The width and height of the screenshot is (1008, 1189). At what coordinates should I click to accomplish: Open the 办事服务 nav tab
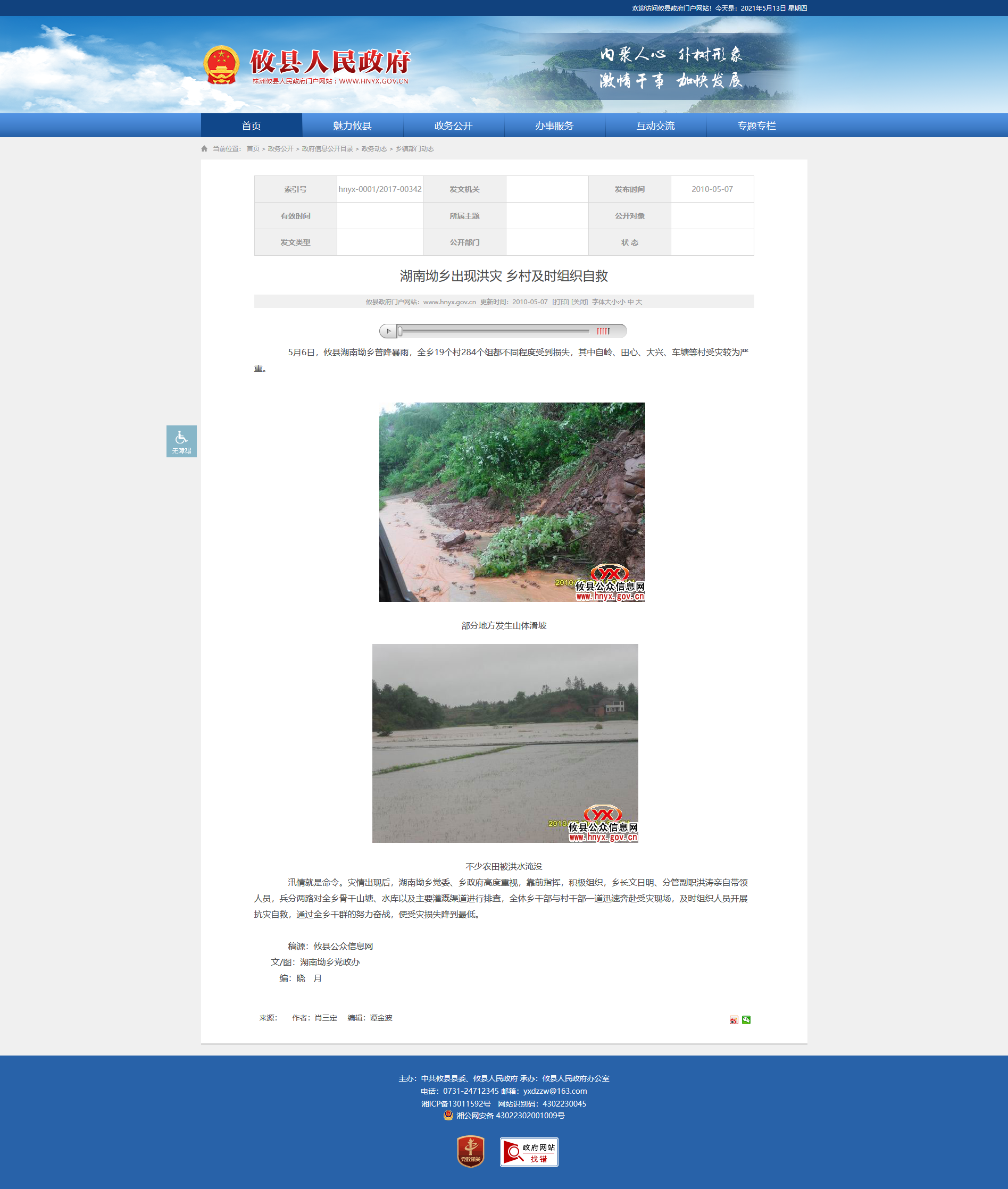[x=555, y=125]
